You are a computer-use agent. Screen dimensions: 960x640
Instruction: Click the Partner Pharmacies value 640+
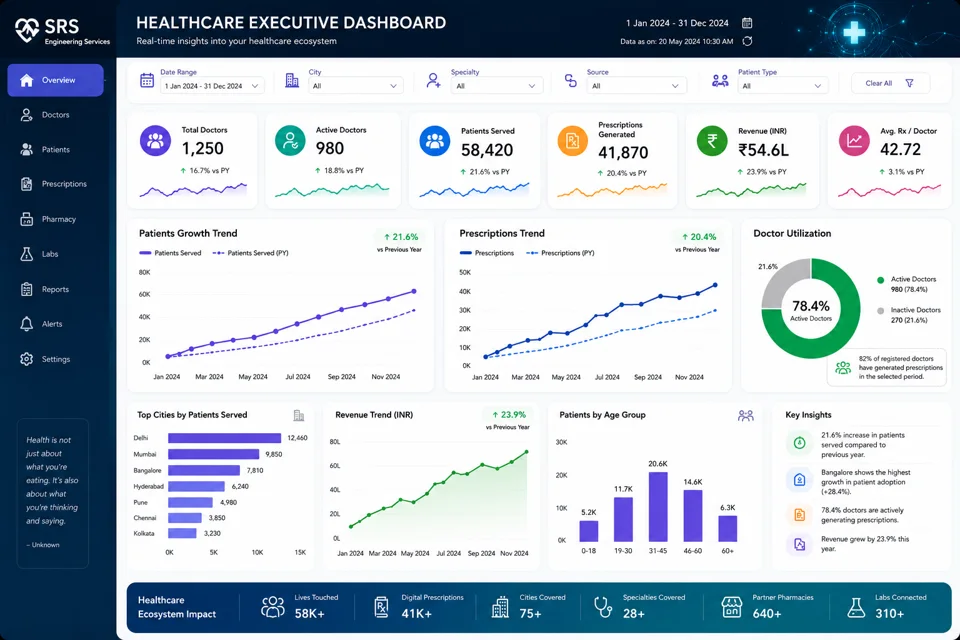(767, 614)
